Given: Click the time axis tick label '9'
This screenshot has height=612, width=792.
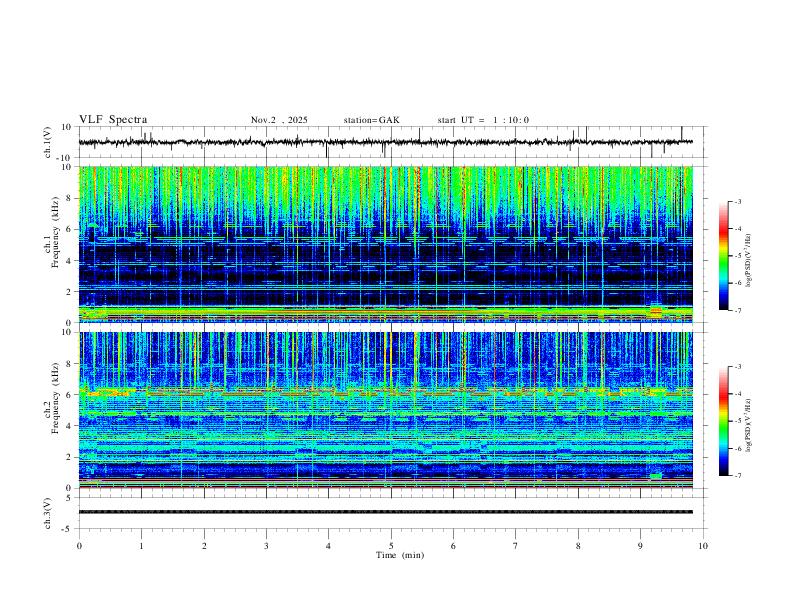Looking at the screenshot, I should pyautogui.click(x=640, y=546).
